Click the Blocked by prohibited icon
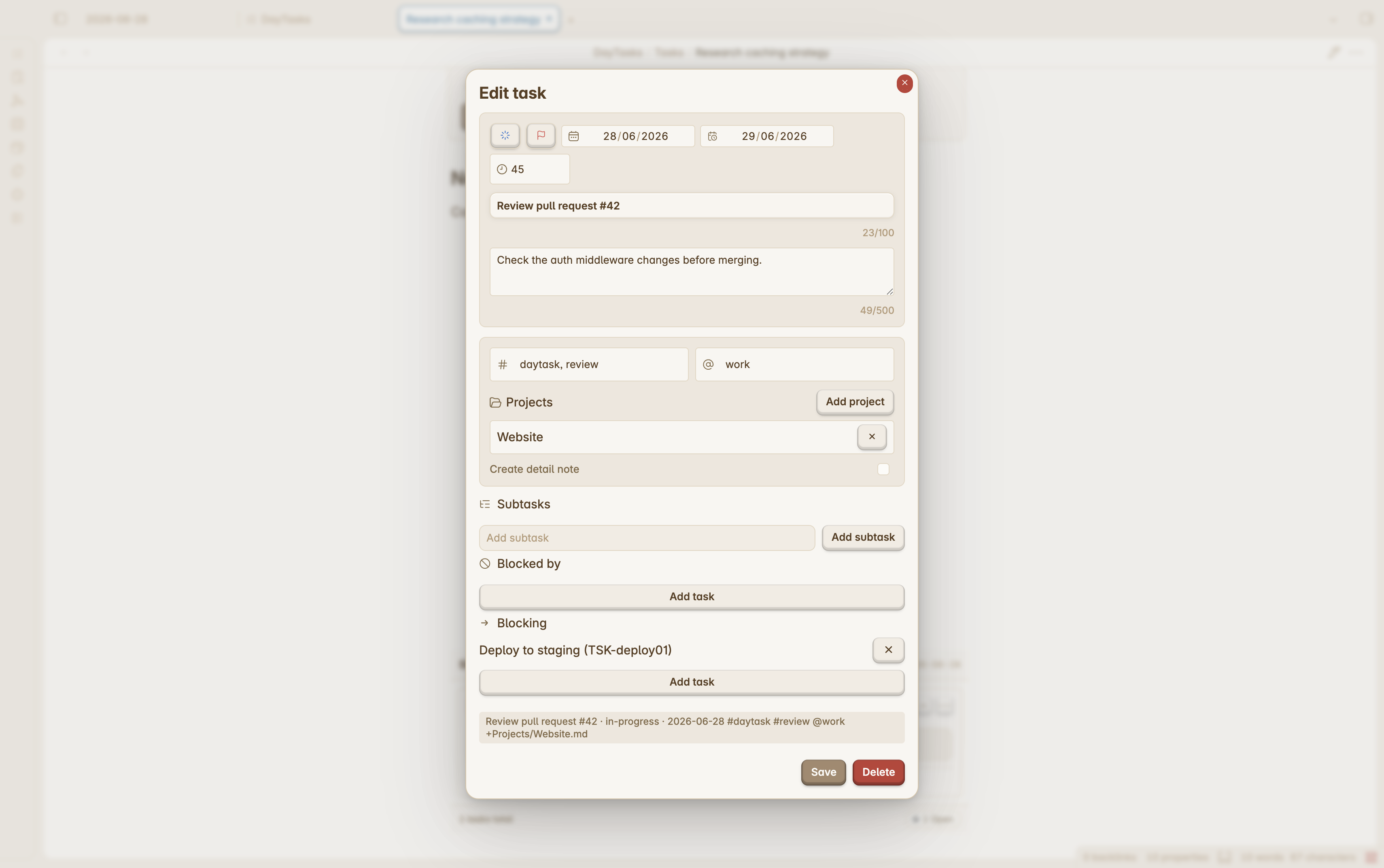Viewport: 1384px width, 868px height. (x=485, y=564)
